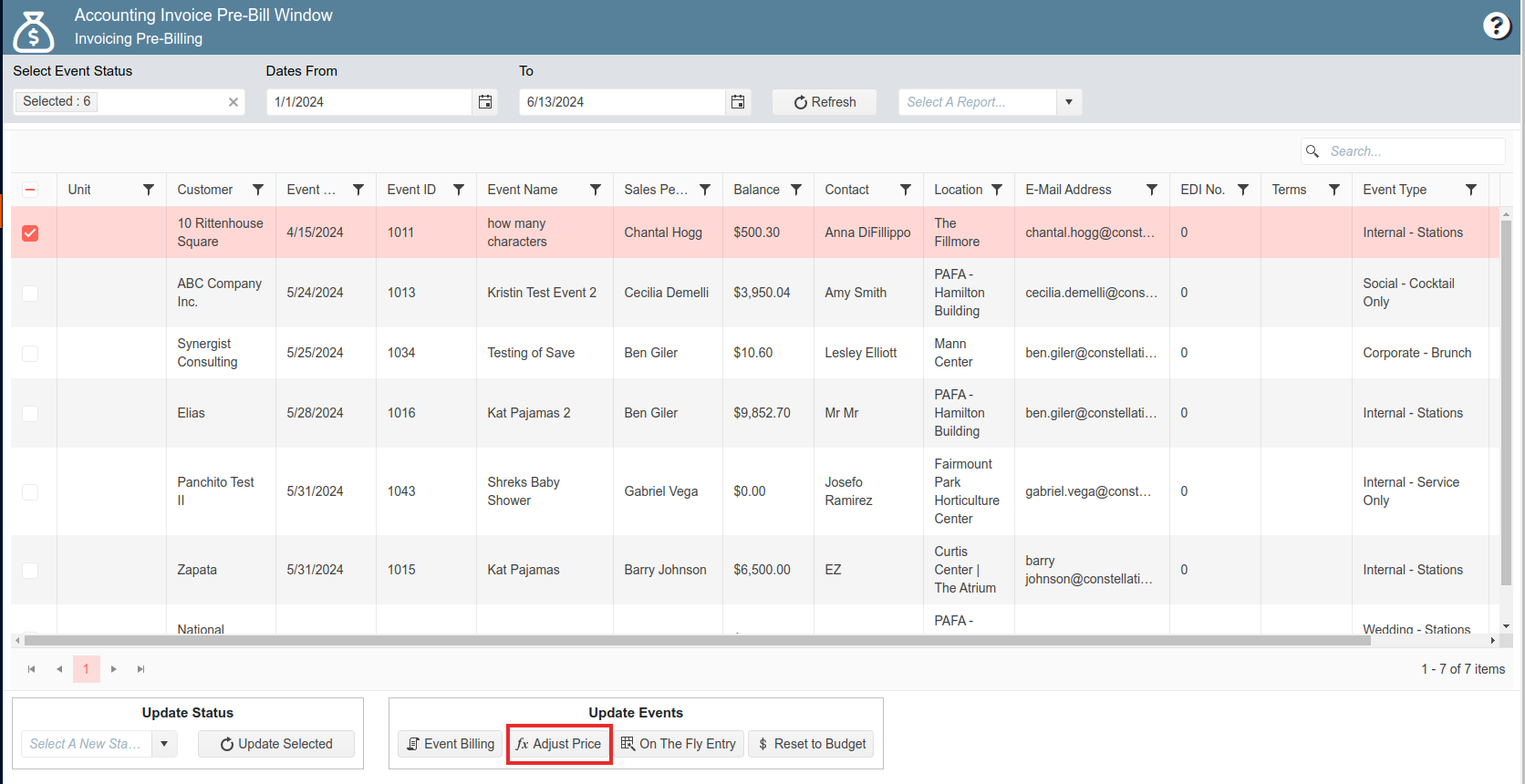This screenshot has width=1525, height=784.
Task: Open the Event date column filter
Action: 358,190
